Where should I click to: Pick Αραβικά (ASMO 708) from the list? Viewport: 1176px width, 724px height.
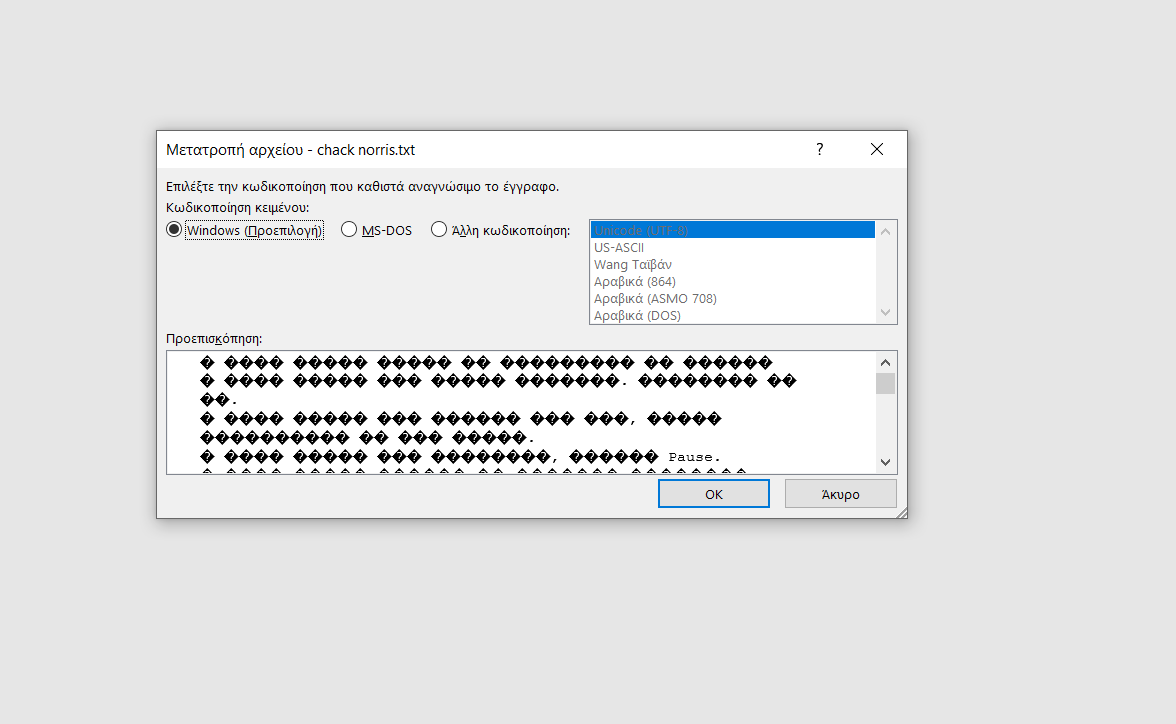tap(732, 298)
